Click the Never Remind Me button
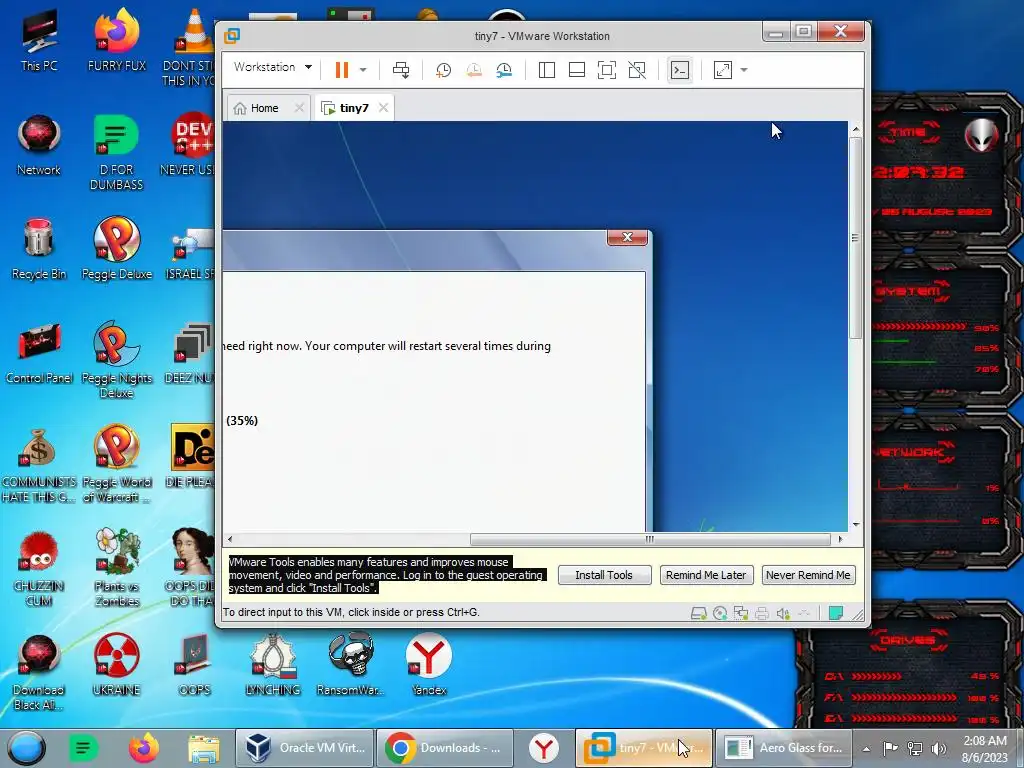 [808, 575]
